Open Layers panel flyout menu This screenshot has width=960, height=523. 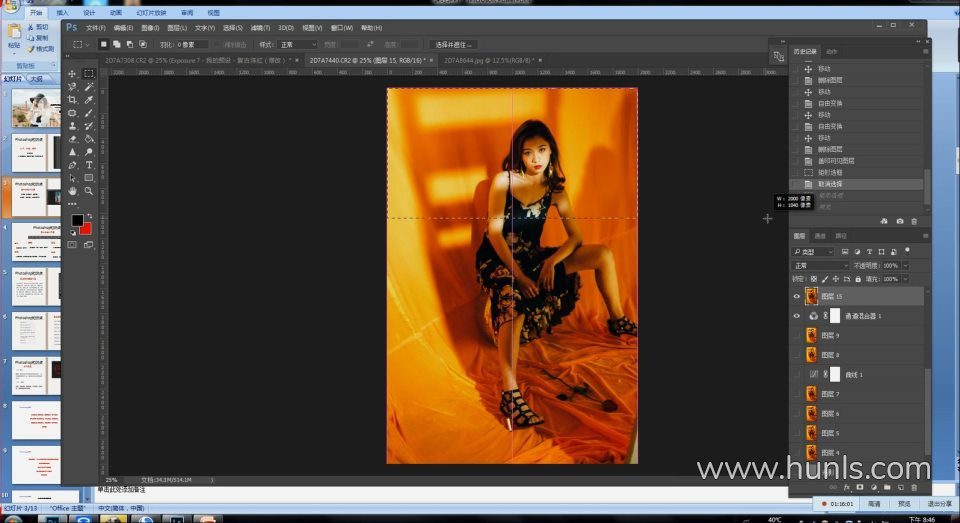point(925,236)
